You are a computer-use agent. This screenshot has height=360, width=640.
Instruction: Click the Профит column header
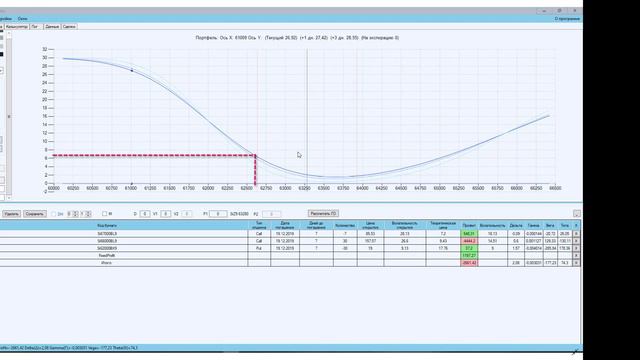click(469, 225)
